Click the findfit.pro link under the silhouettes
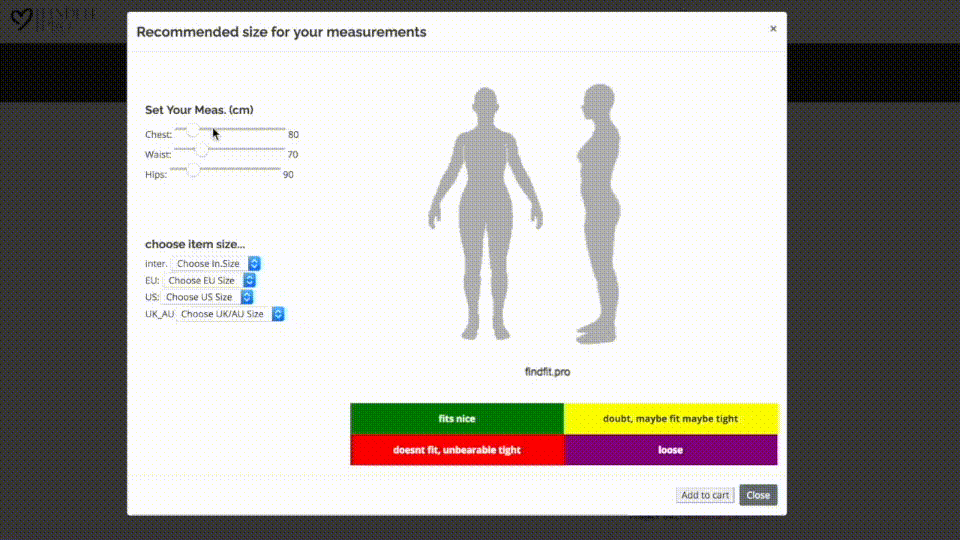Screen dimensions: 960x540 pos(547,372)
